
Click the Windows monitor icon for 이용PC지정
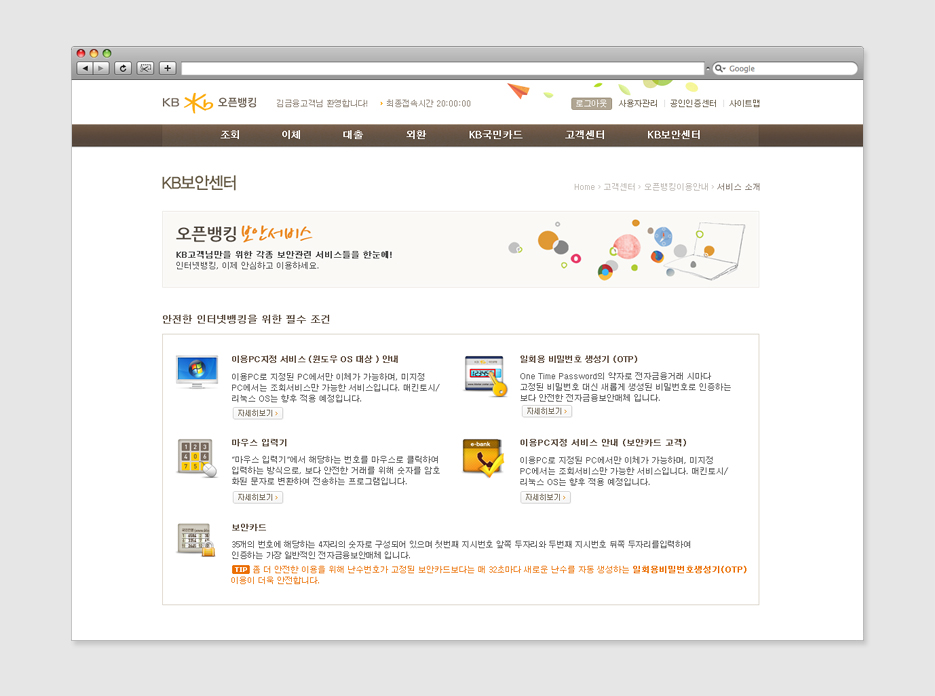[197, 372]
